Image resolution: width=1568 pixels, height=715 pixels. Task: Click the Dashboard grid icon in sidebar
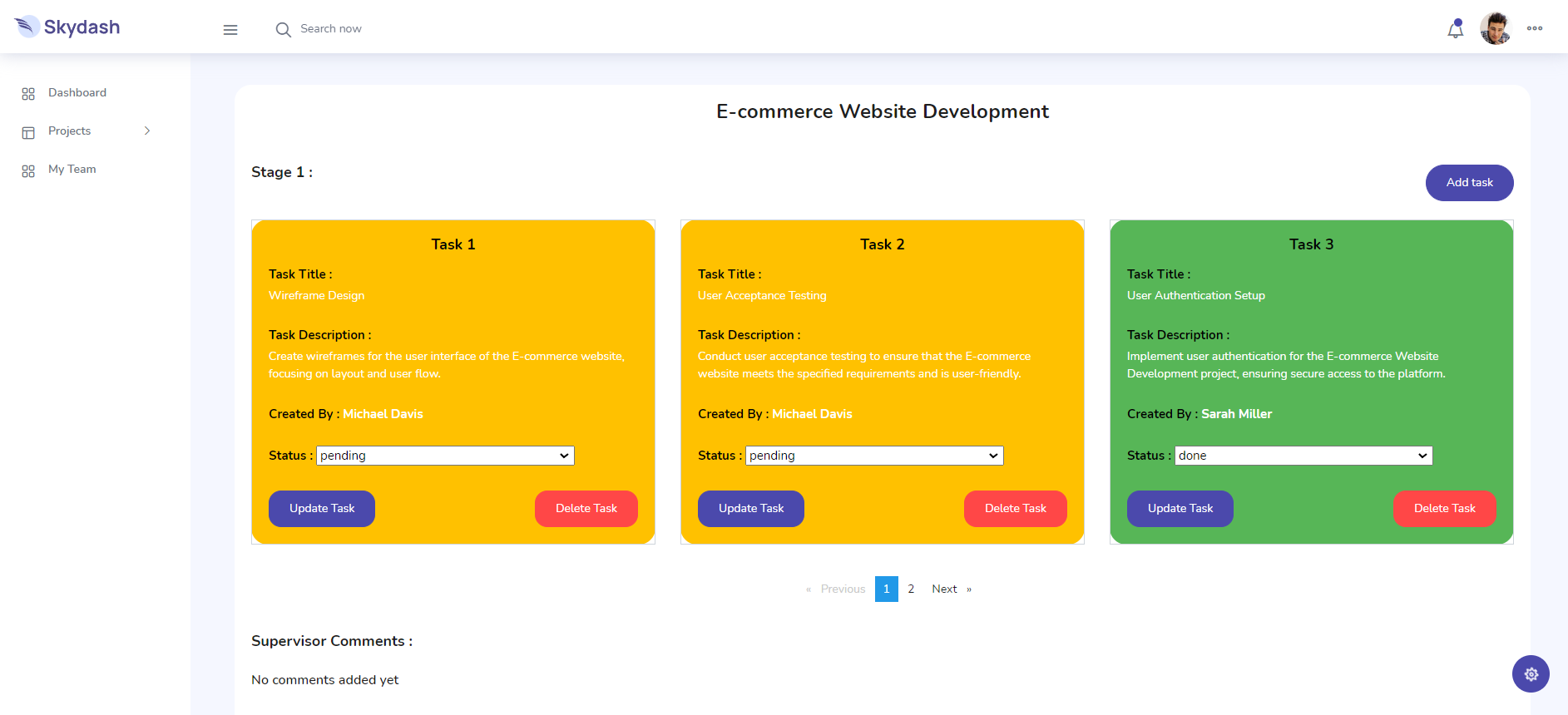point(28,94)
